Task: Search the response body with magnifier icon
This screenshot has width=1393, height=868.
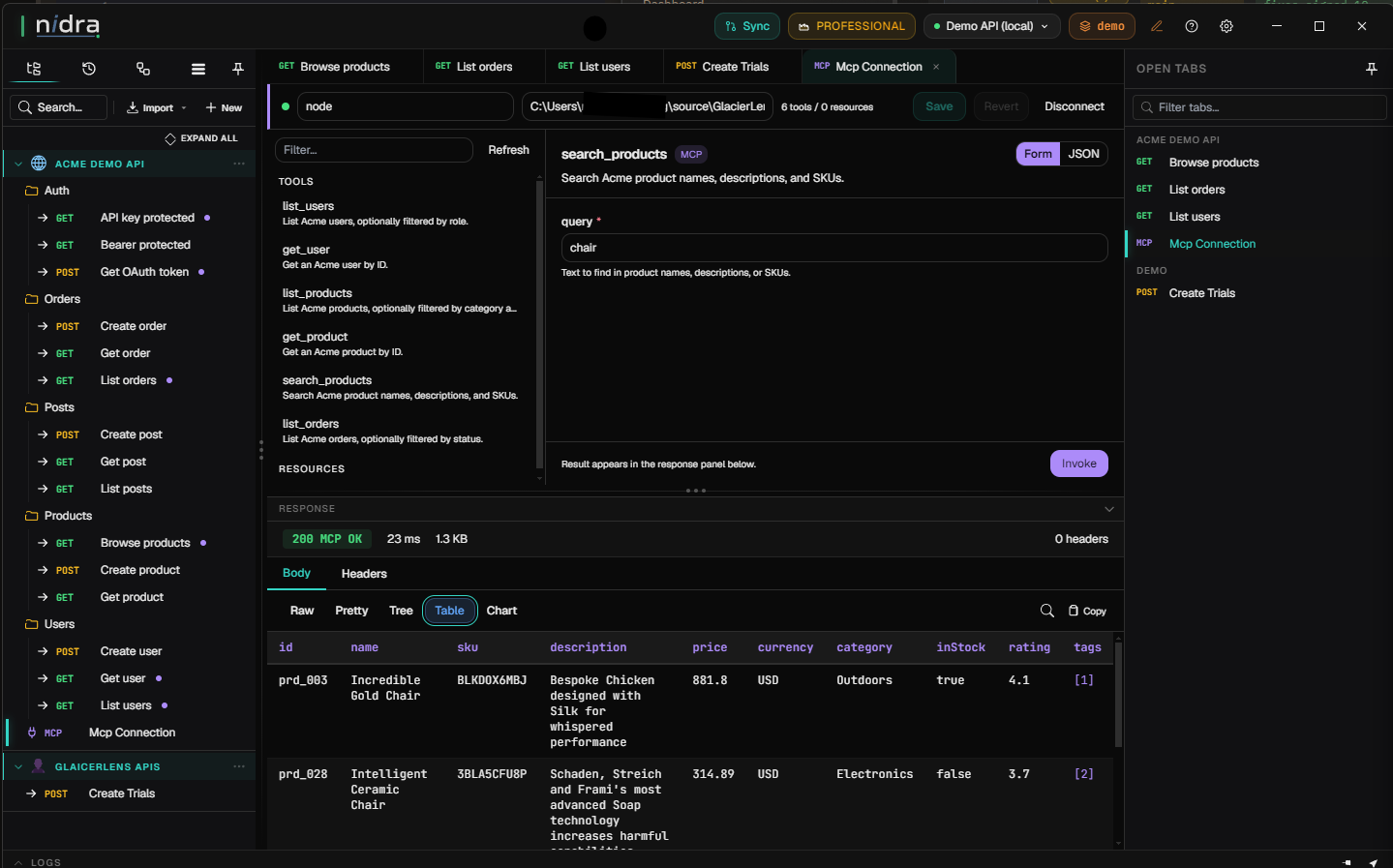Action: [x=1047, y=611]
